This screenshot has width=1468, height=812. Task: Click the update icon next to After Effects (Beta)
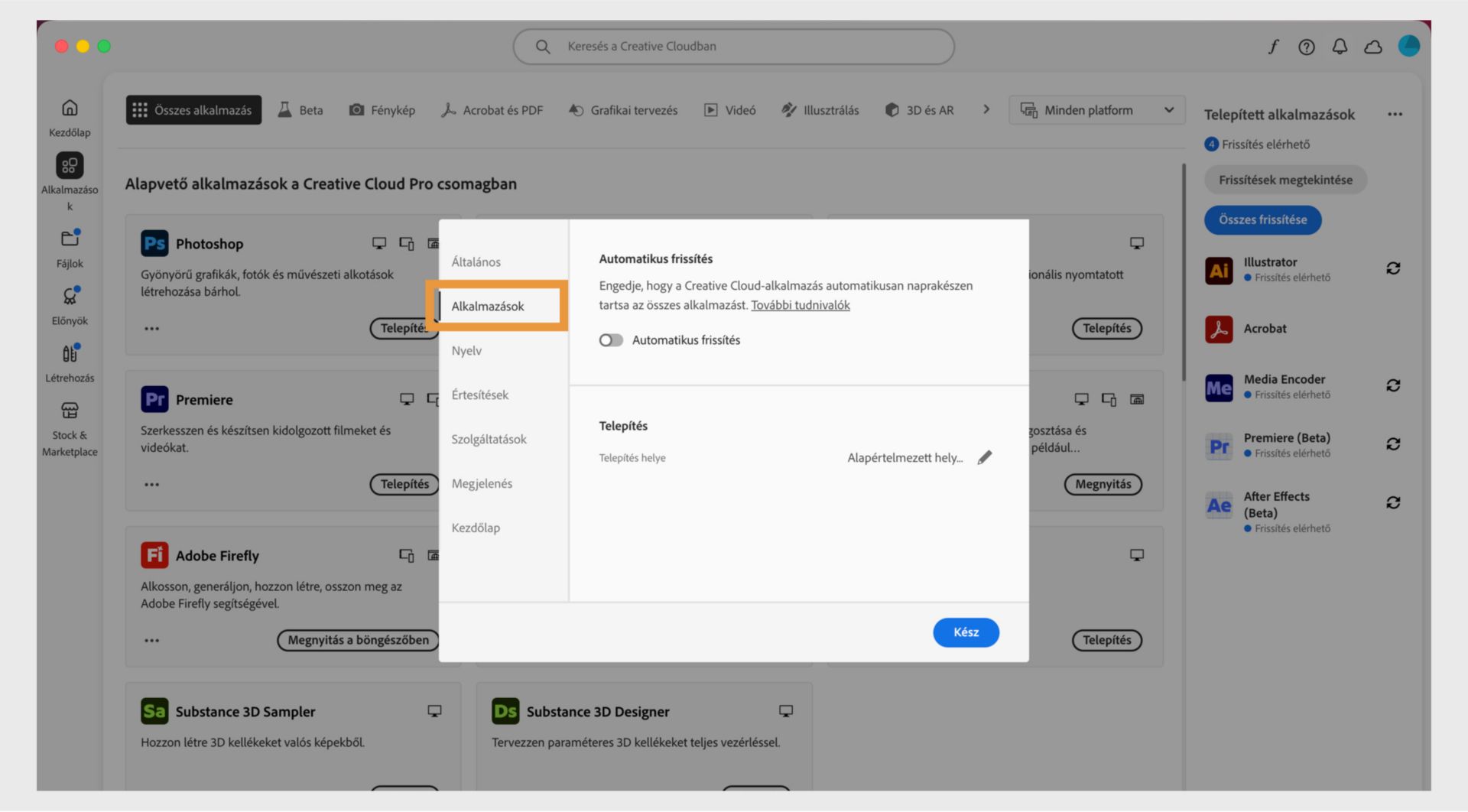[1393, 502]
